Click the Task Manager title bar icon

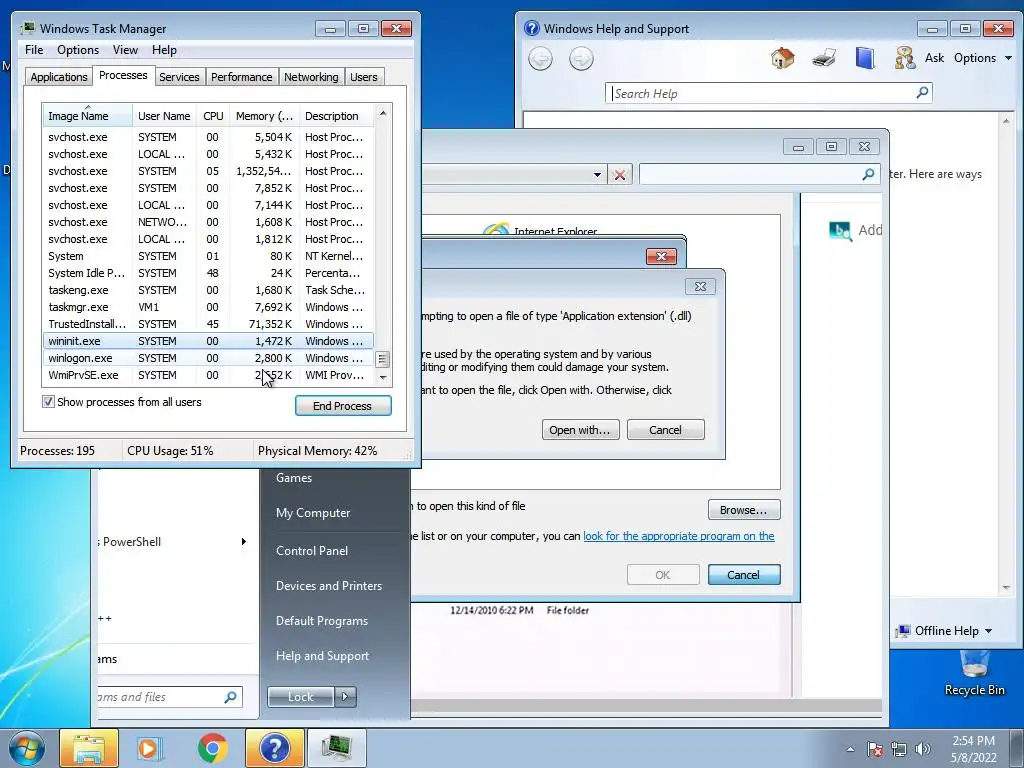point(27,29)
